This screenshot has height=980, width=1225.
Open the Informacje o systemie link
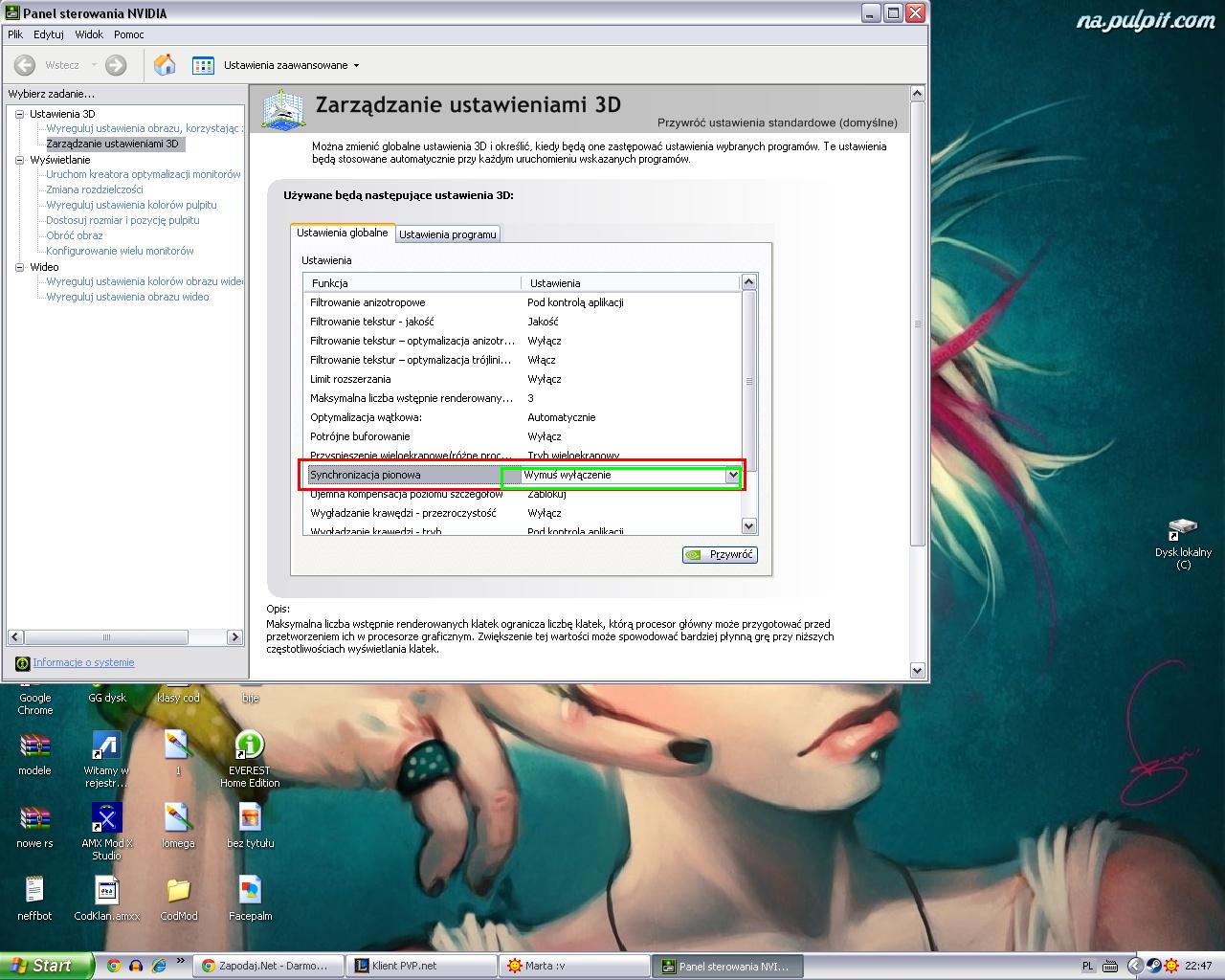[x=83, y=662]
